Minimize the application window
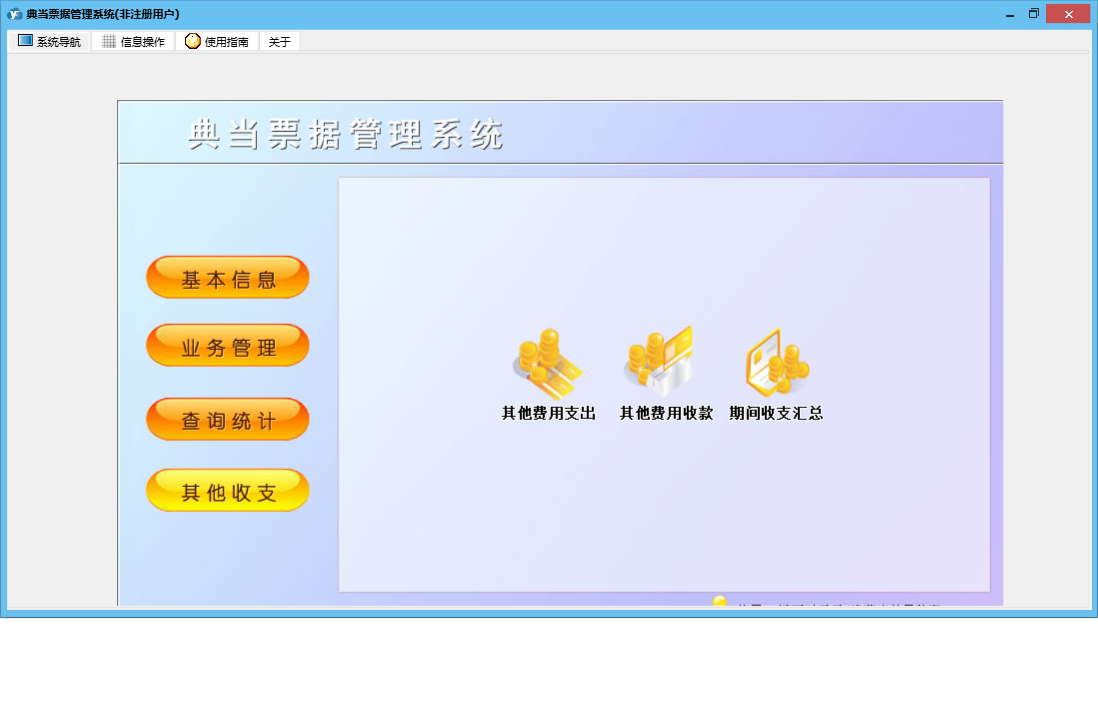 [1010, 14]
